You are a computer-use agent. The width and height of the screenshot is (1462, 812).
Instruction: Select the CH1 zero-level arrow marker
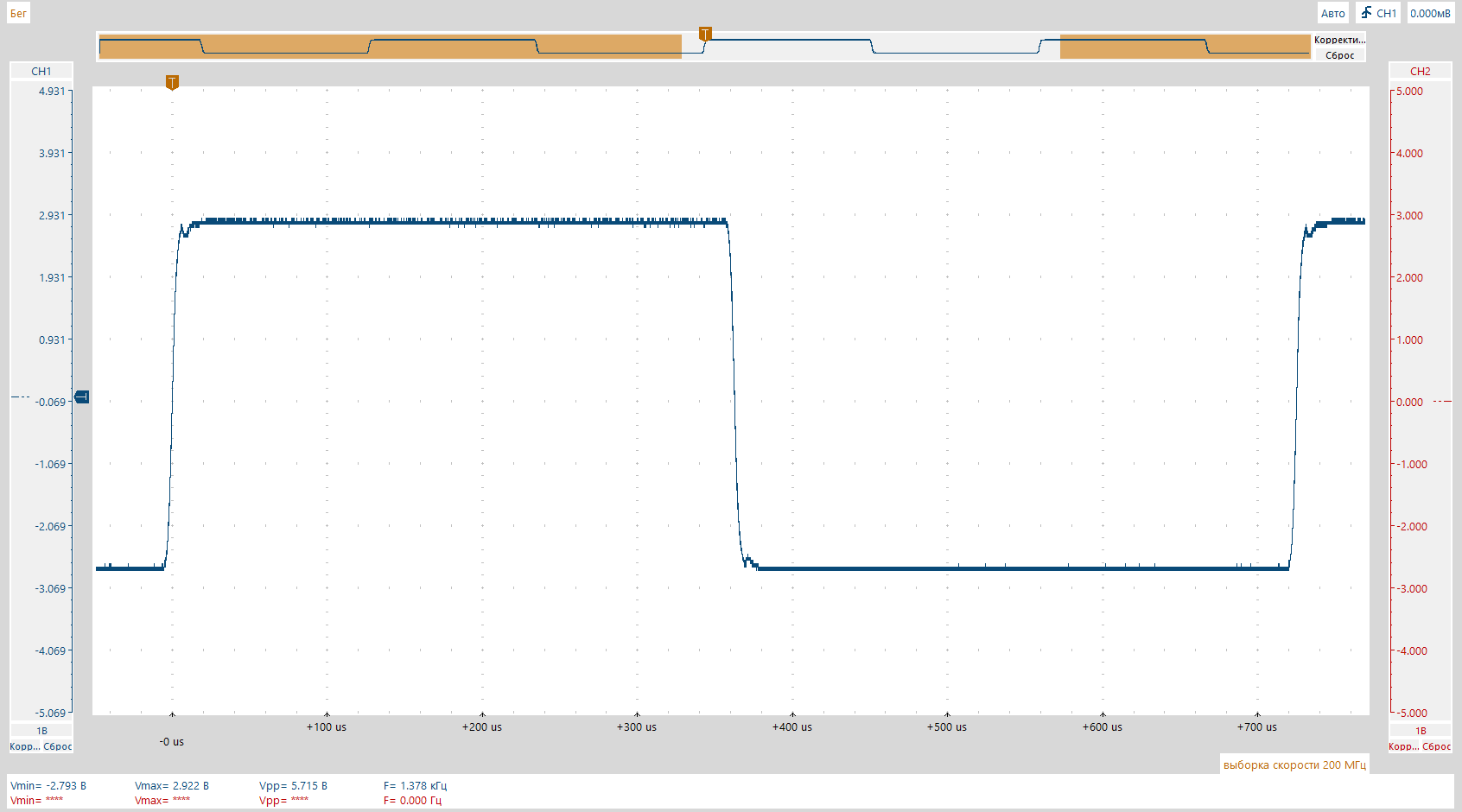pos(82,397)
